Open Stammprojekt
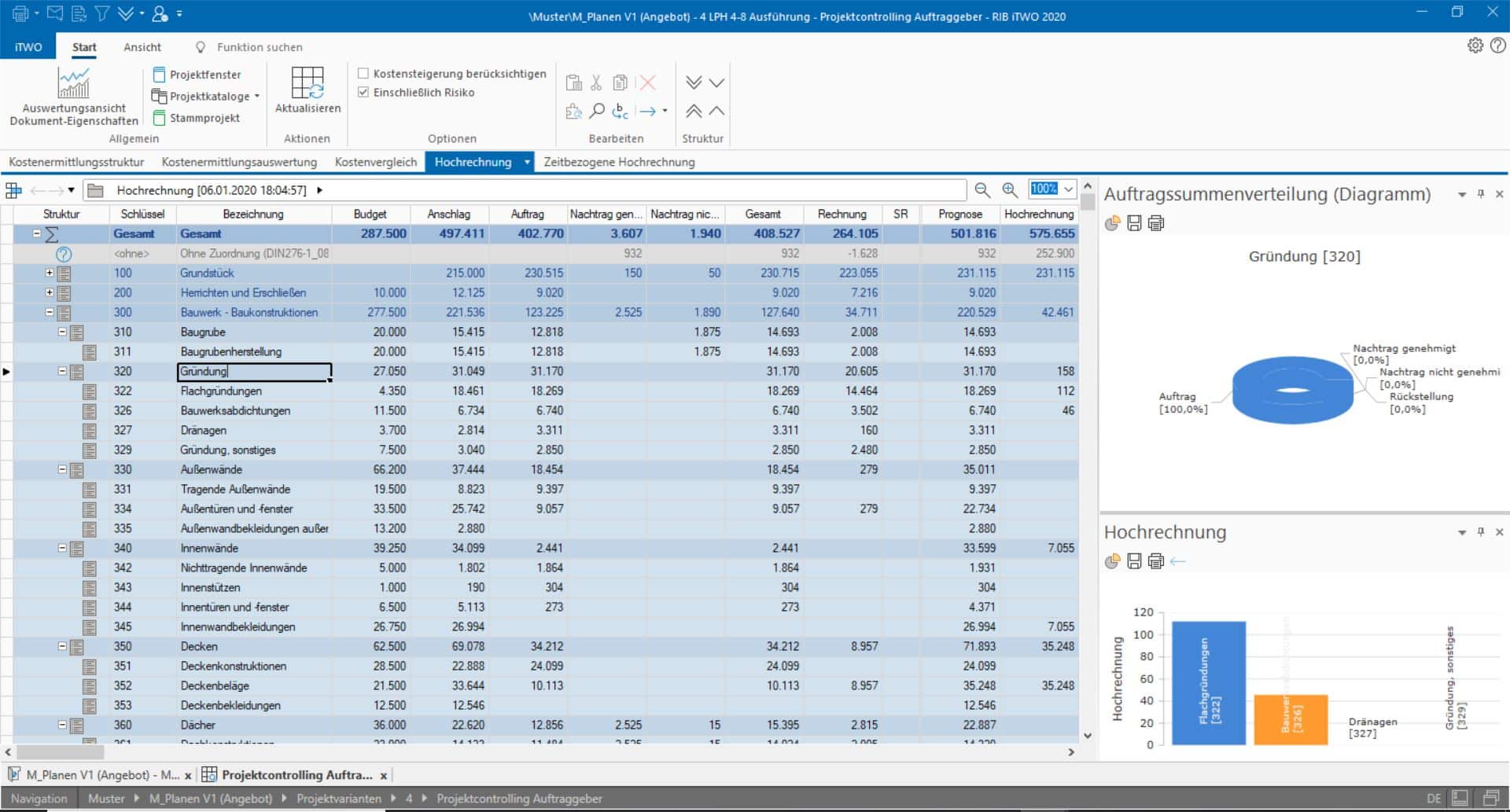The width and height of the screenshot is (1510, 812). coord(197,118)
